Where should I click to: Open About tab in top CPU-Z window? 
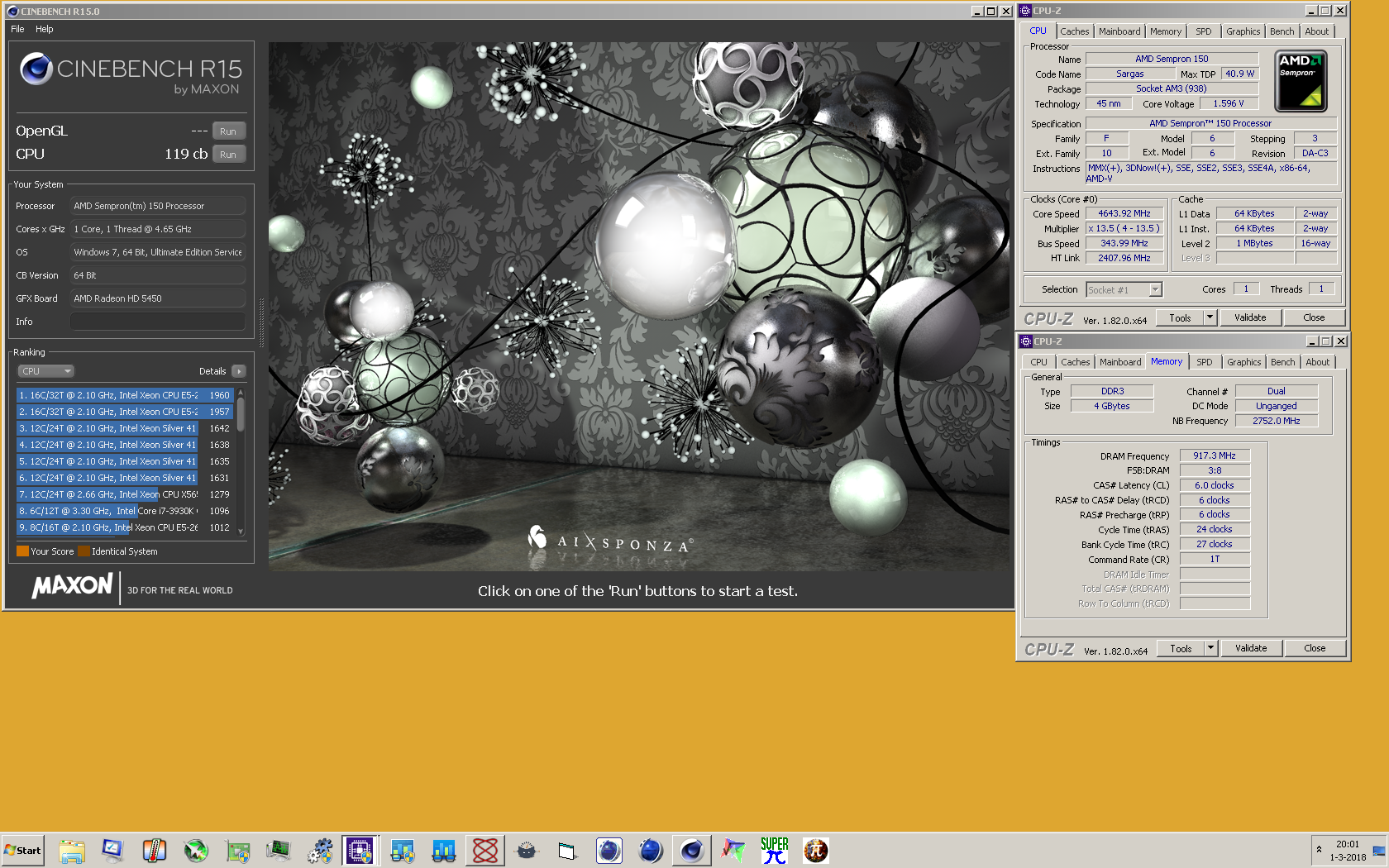tap(1317, 31)
